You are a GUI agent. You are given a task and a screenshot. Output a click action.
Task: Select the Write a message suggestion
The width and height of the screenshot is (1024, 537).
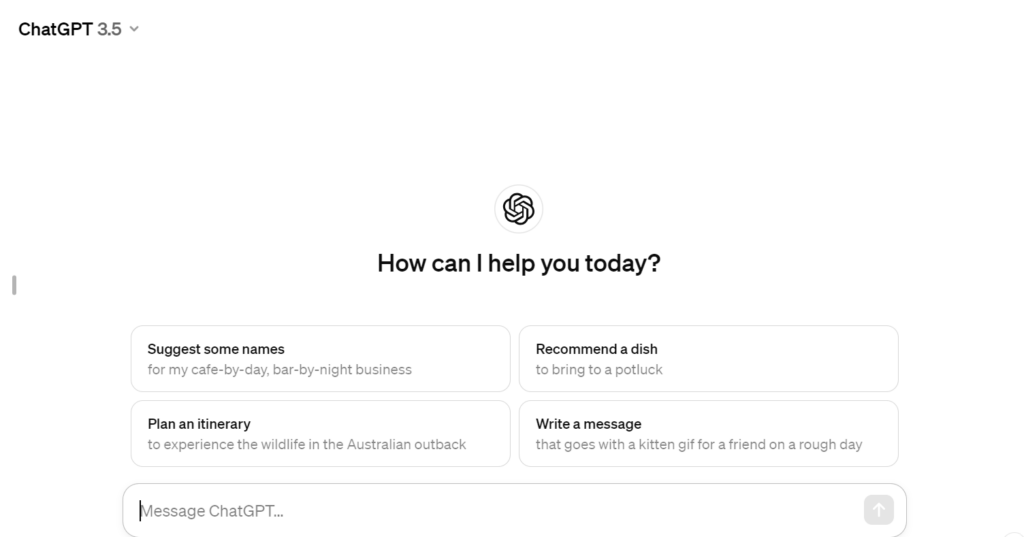(x=709, y=434)
